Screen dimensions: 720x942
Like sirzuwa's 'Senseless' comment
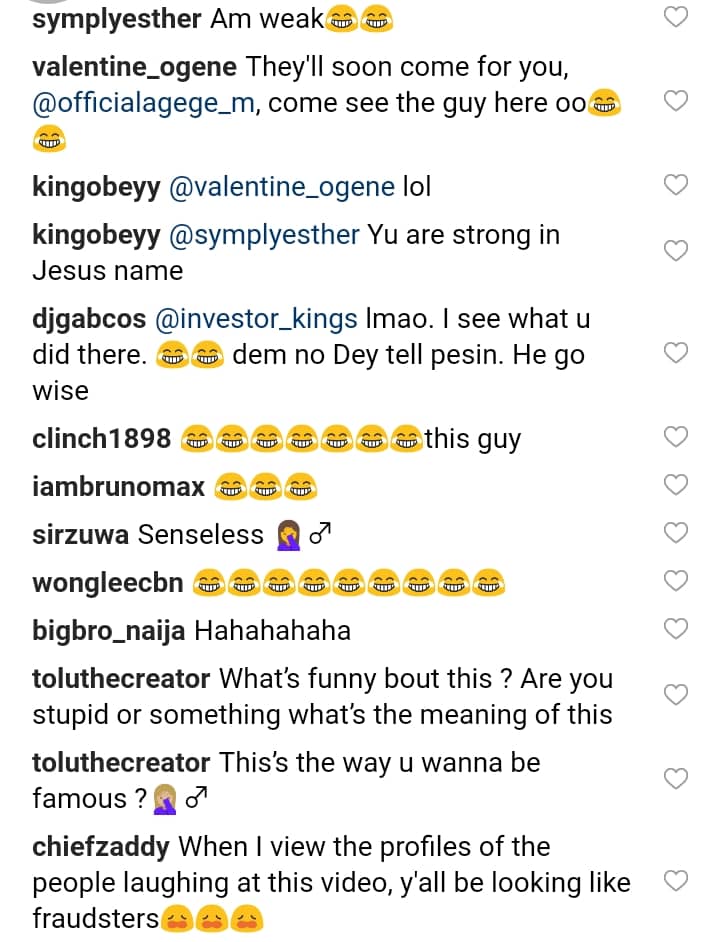pos(677,533)
